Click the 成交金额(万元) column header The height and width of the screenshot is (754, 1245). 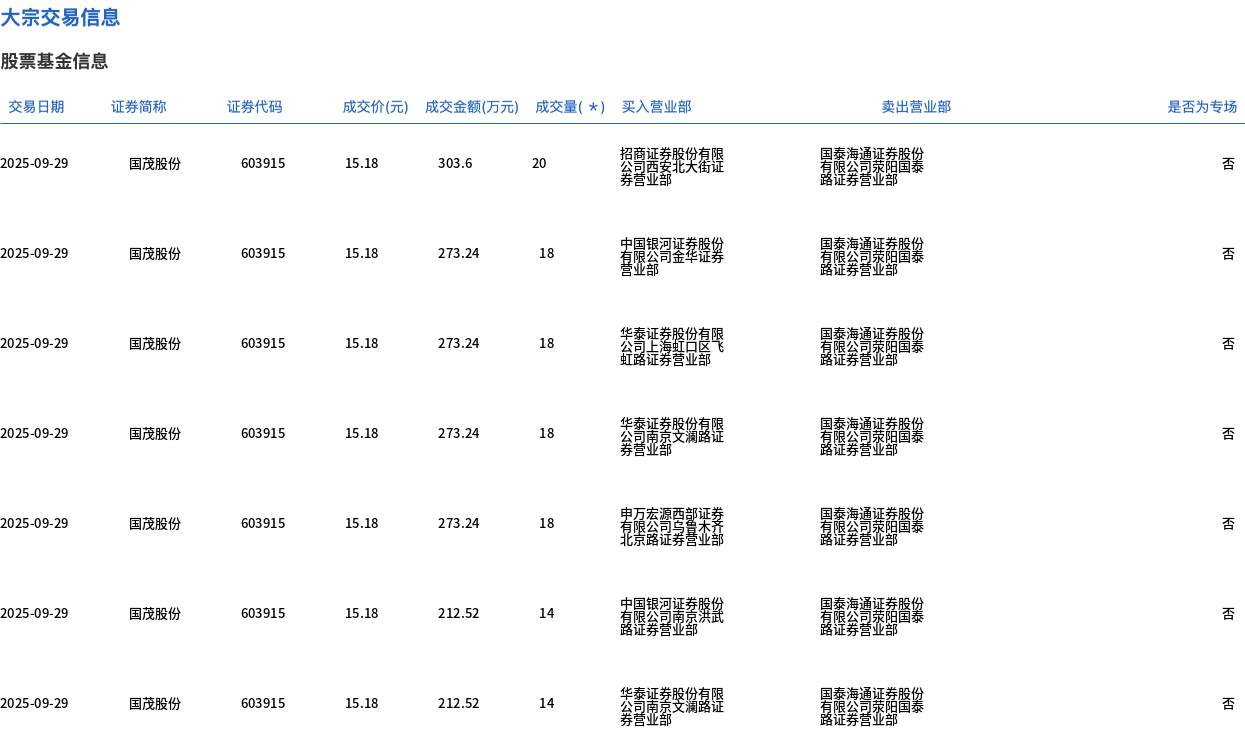click(x=472, y=107)
